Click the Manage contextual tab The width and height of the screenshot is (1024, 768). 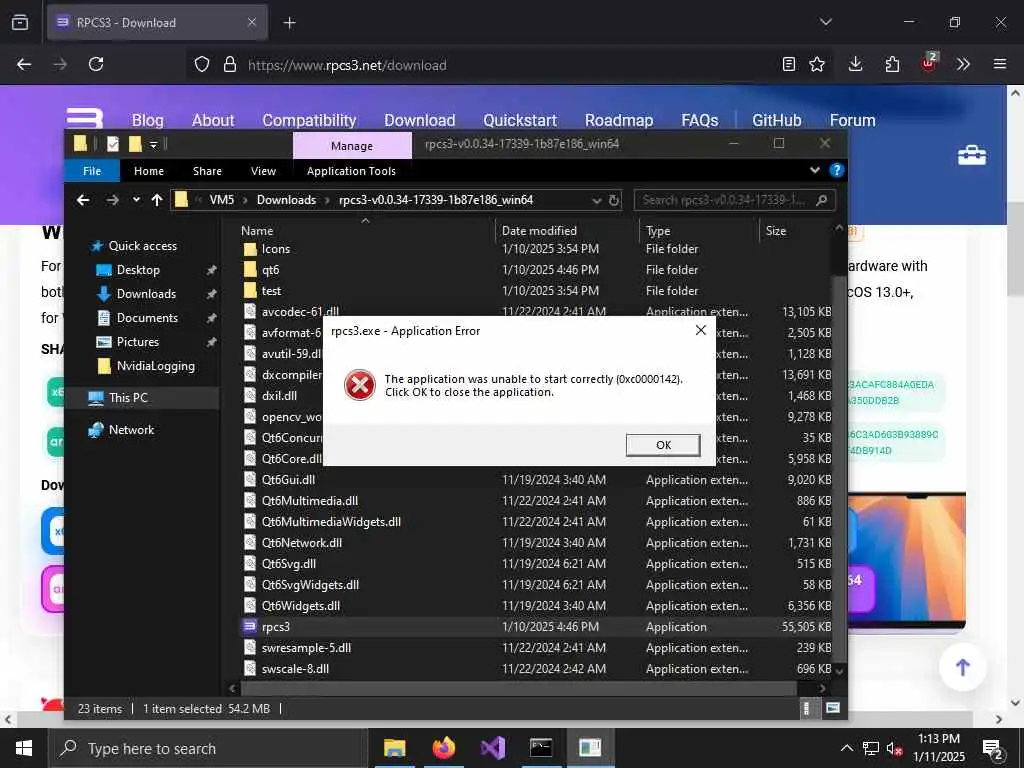coord(351,146)
